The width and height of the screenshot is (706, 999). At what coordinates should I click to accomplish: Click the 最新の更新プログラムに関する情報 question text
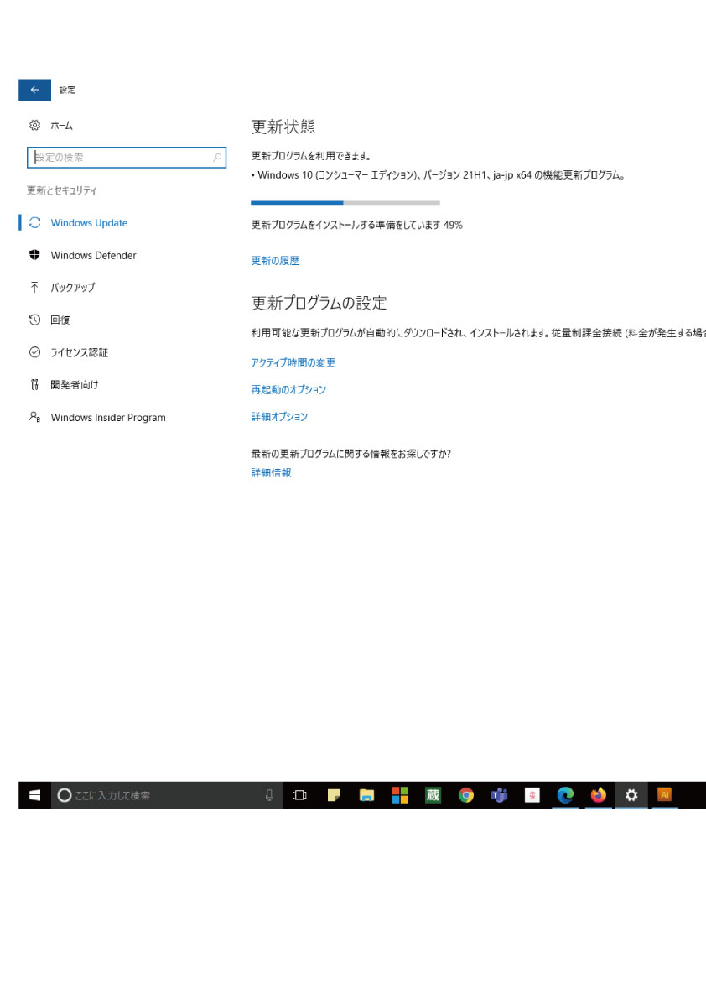[351, 454]
